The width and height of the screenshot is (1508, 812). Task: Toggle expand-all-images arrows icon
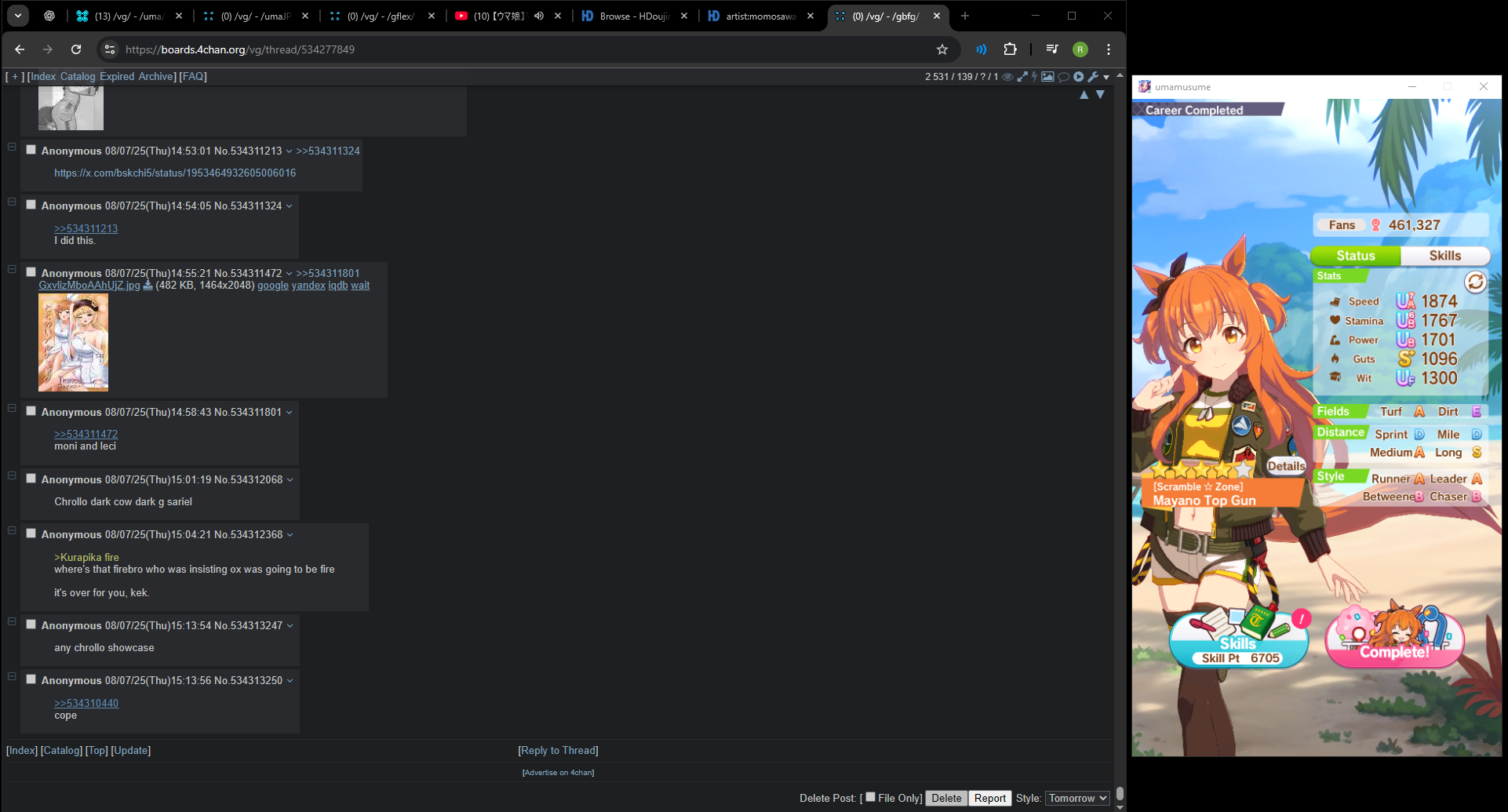tap(1022, 77)
